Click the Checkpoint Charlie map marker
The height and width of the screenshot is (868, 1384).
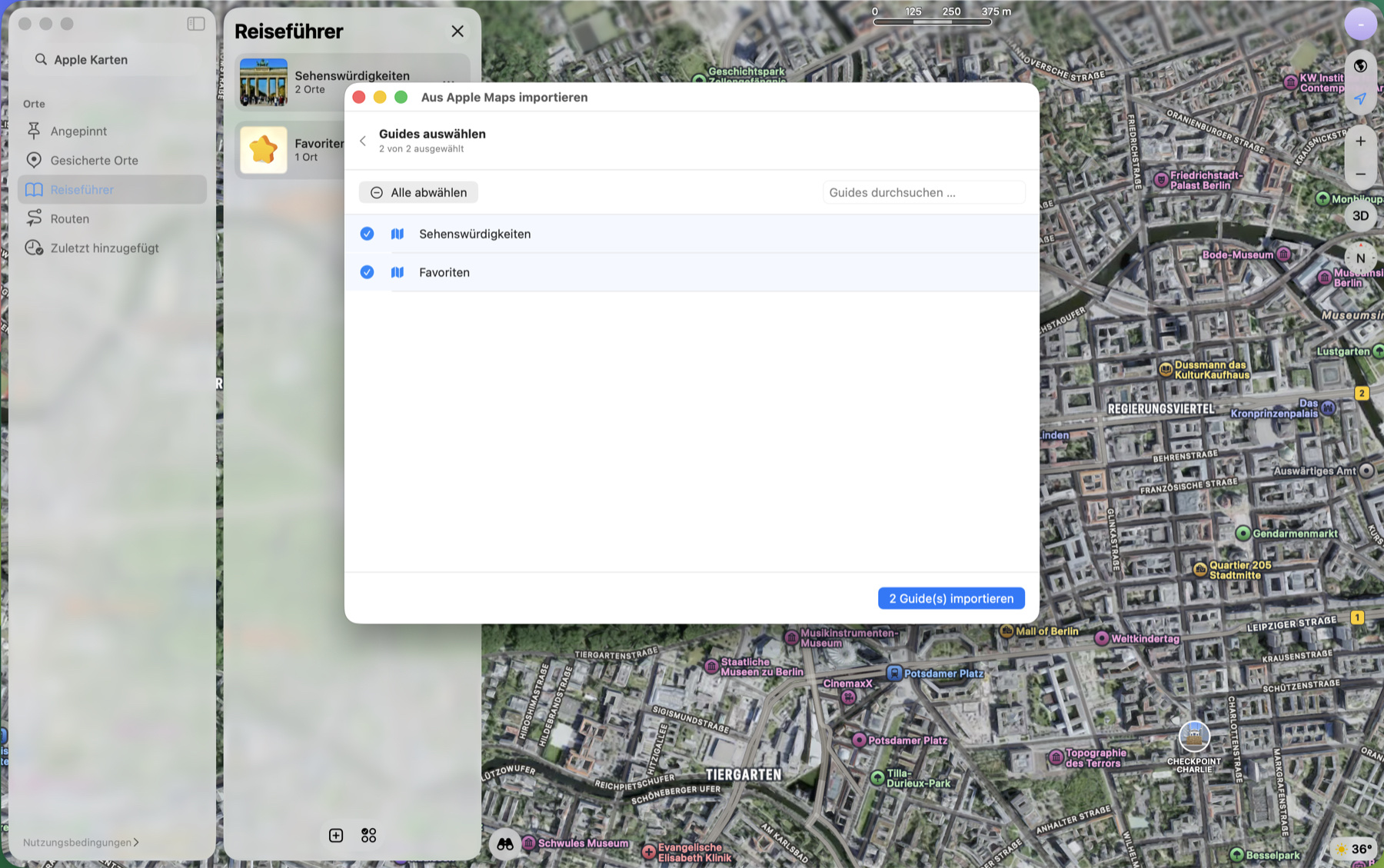1194,737
